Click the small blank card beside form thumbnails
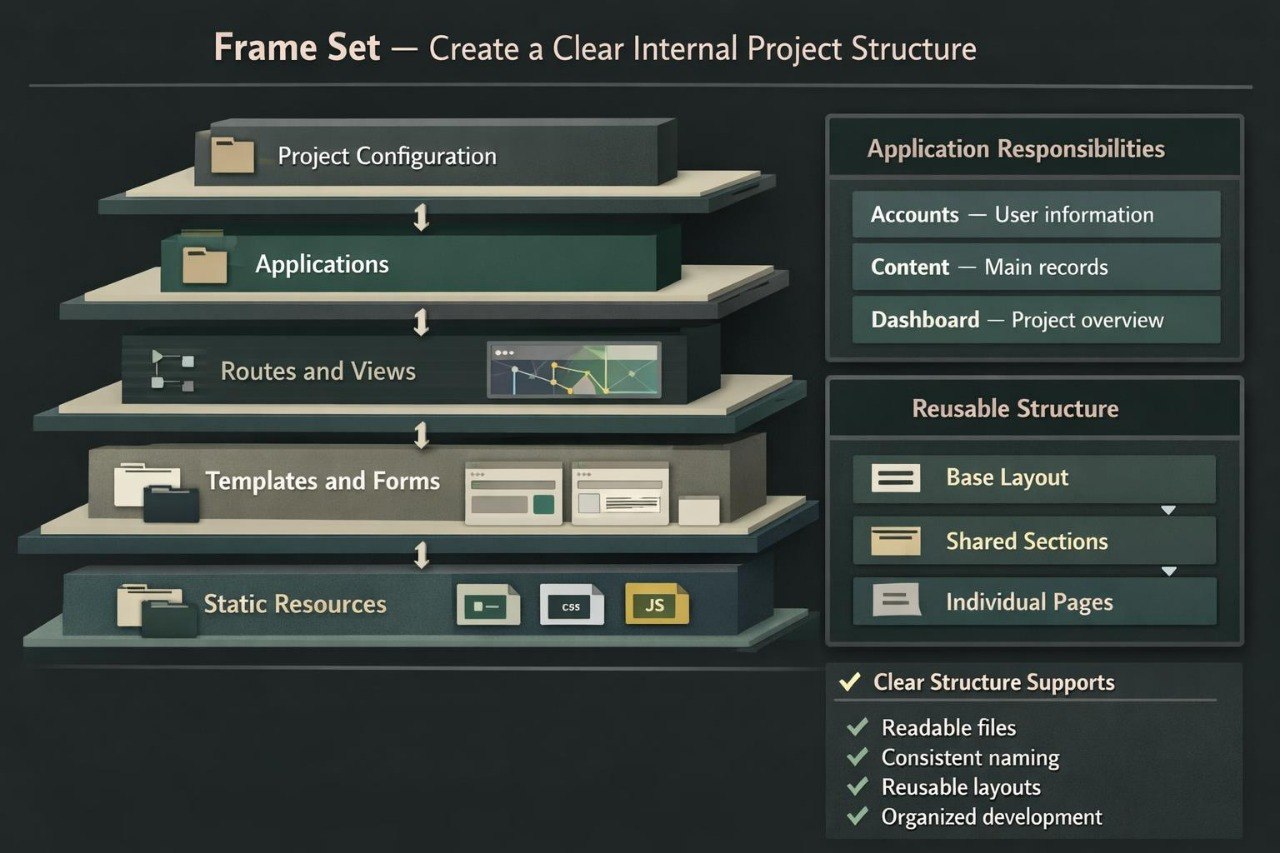 [x=698, y=510]
